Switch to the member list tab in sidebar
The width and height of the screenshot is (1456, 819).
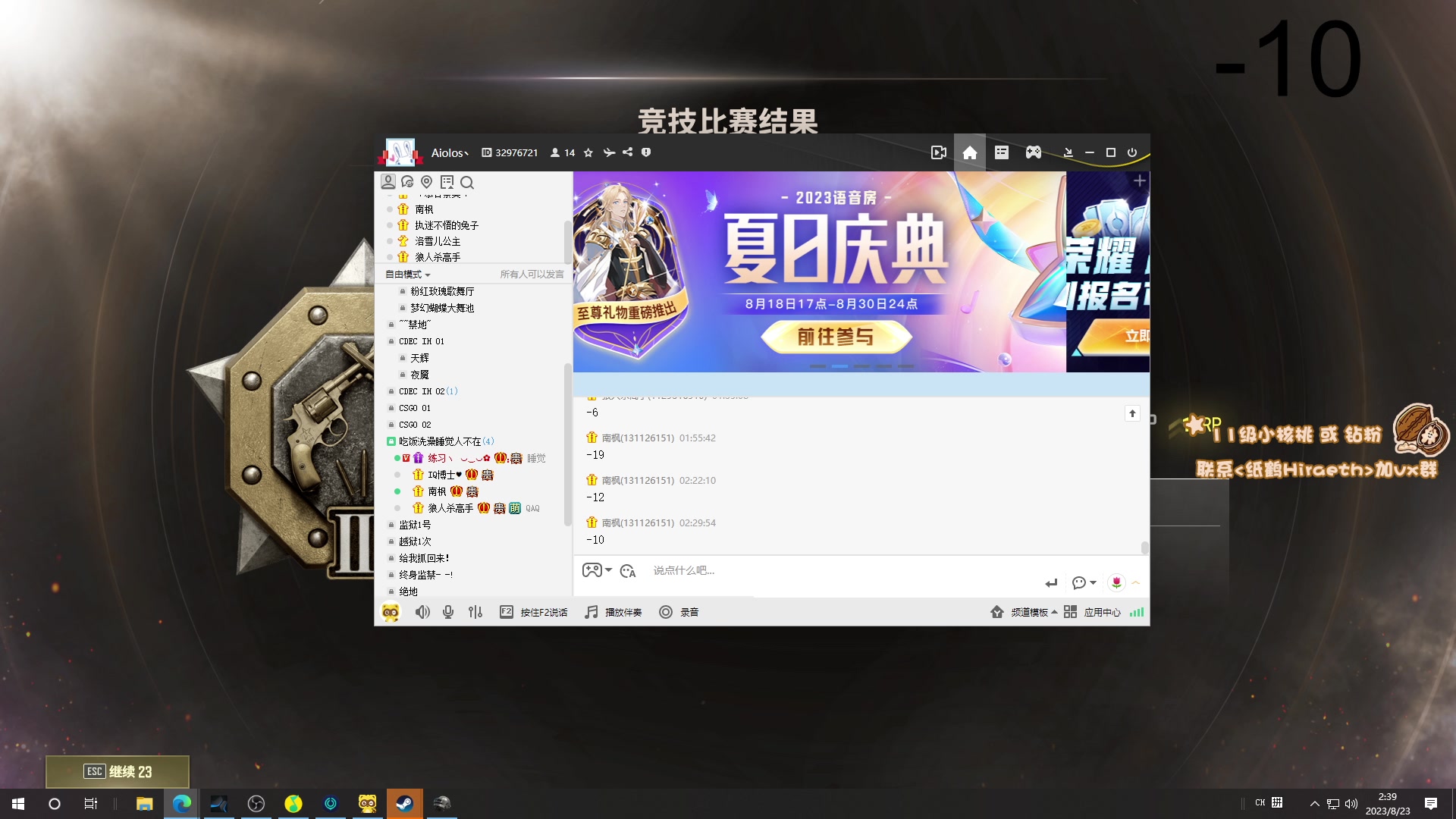coord(388,181)
